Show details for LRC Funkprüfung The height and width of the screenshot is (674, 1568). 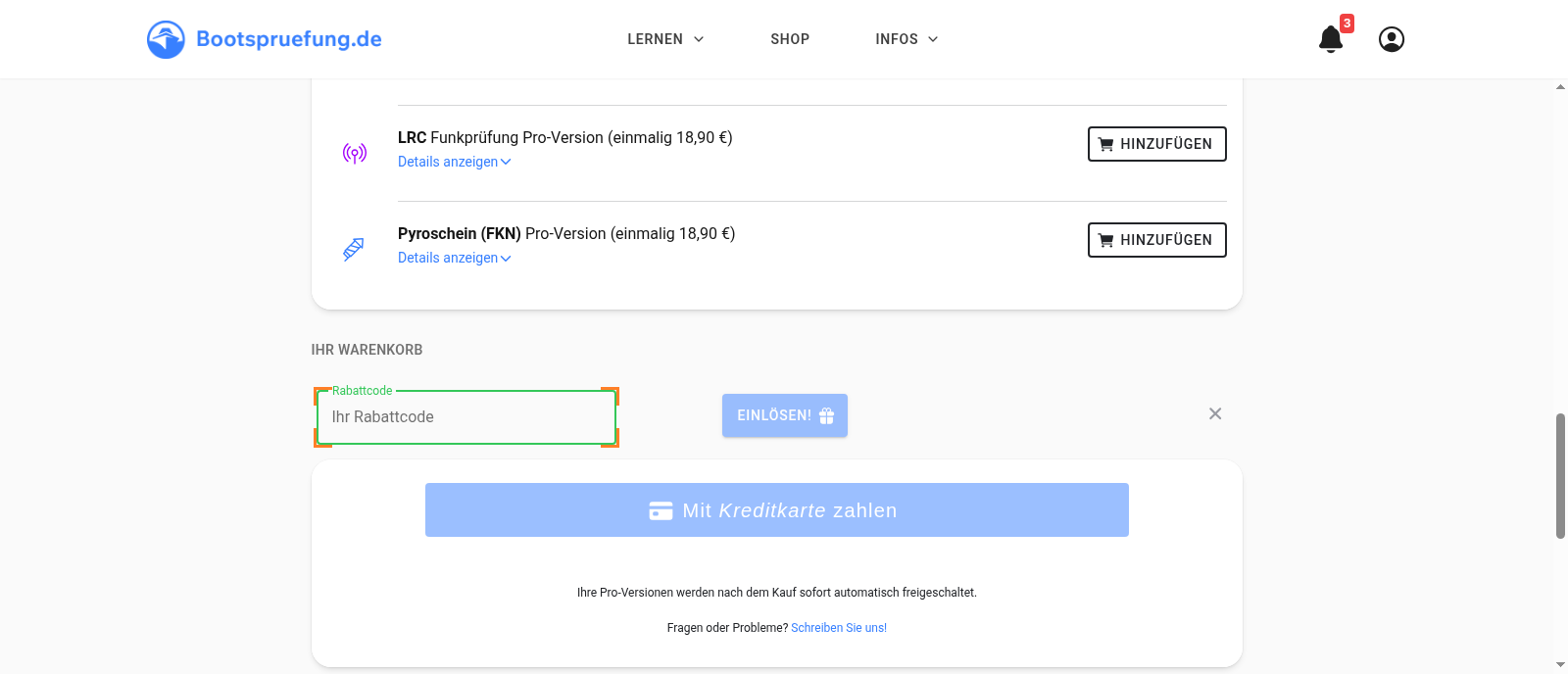point(455,162)
